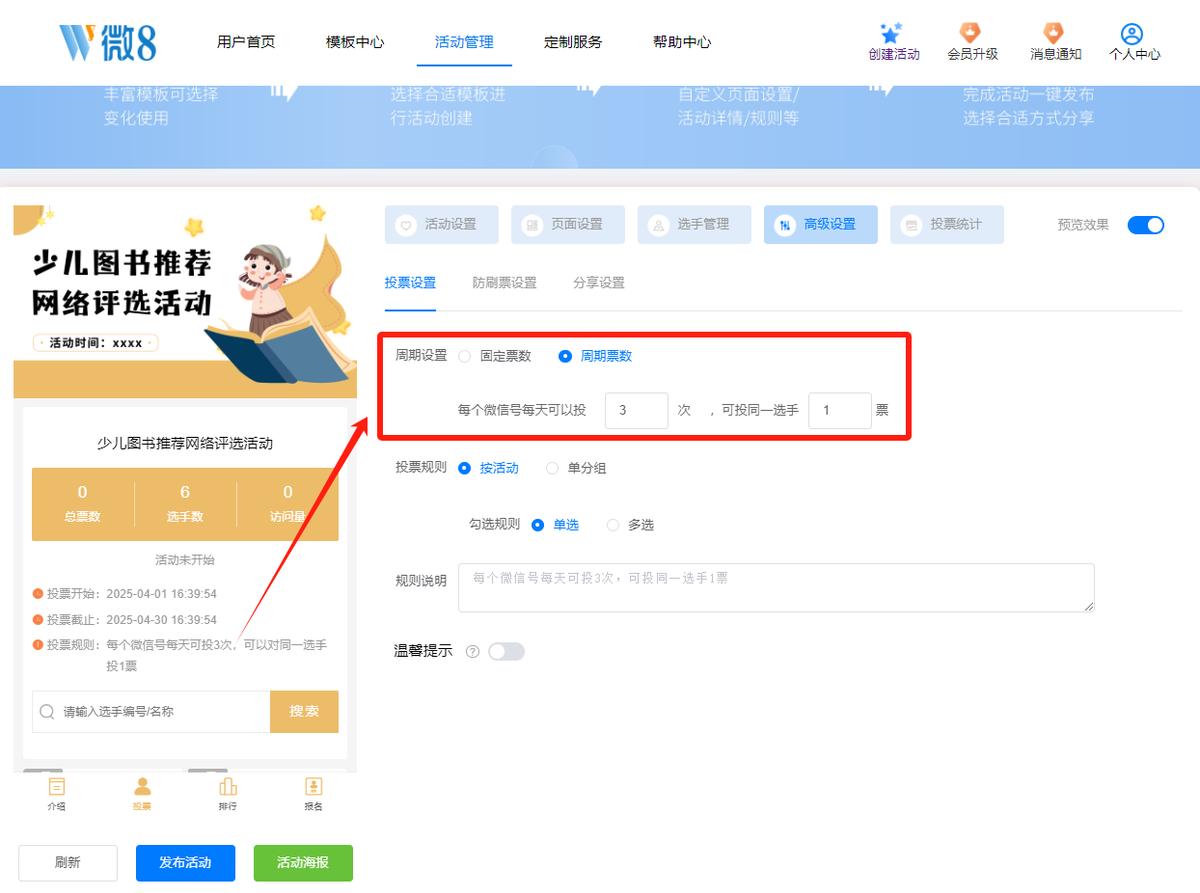
Task: Open 消息通知 icon
Action: 1054,33
